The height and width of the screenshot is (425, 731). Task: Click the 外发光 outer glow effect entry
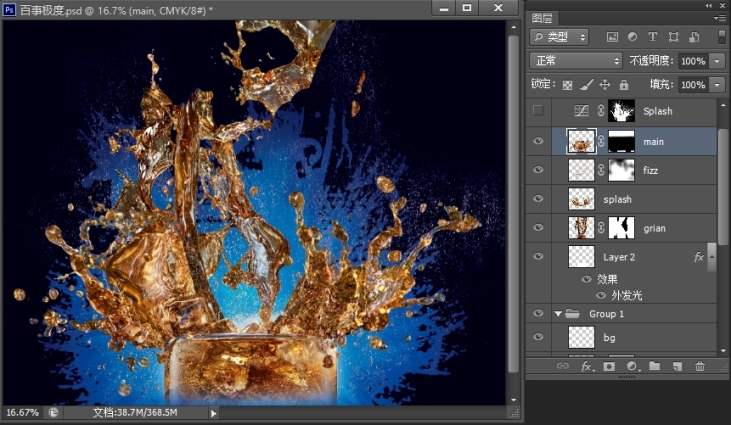pos(625,295)
